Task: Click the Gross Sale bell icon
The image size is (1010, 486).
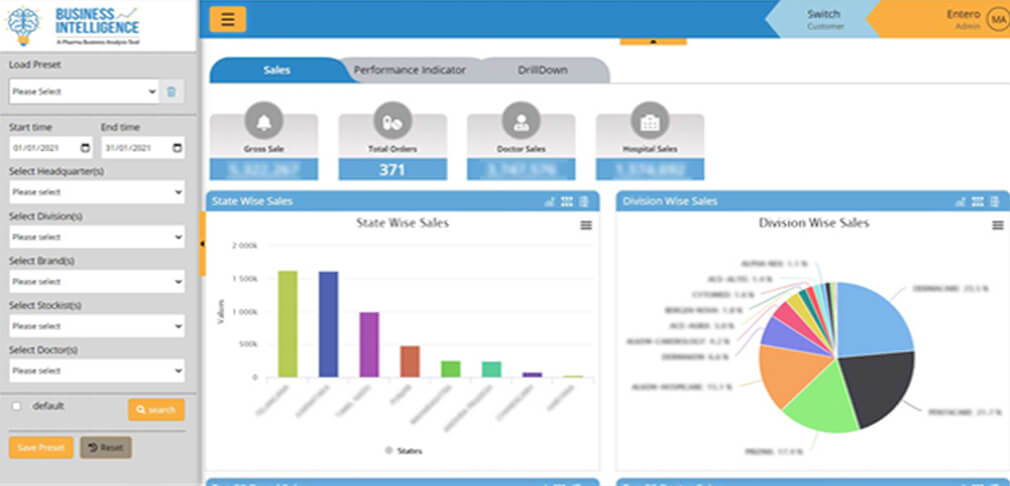Action: click(264, 121)
